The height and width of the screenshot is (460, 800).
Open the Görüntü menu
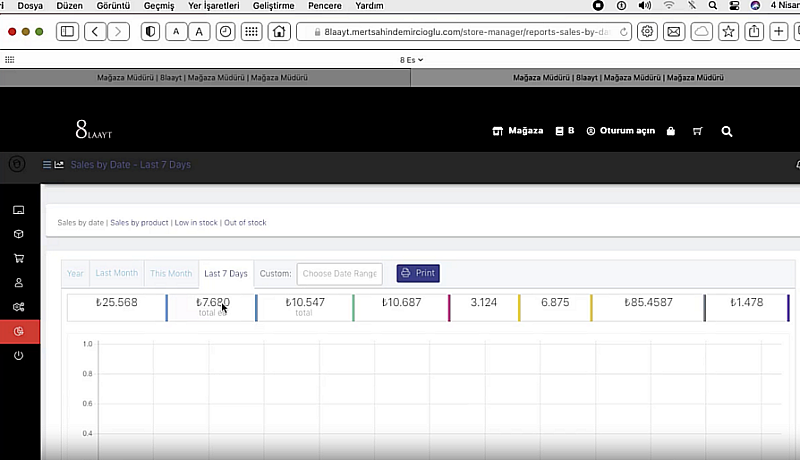click(x=113, y=6)
